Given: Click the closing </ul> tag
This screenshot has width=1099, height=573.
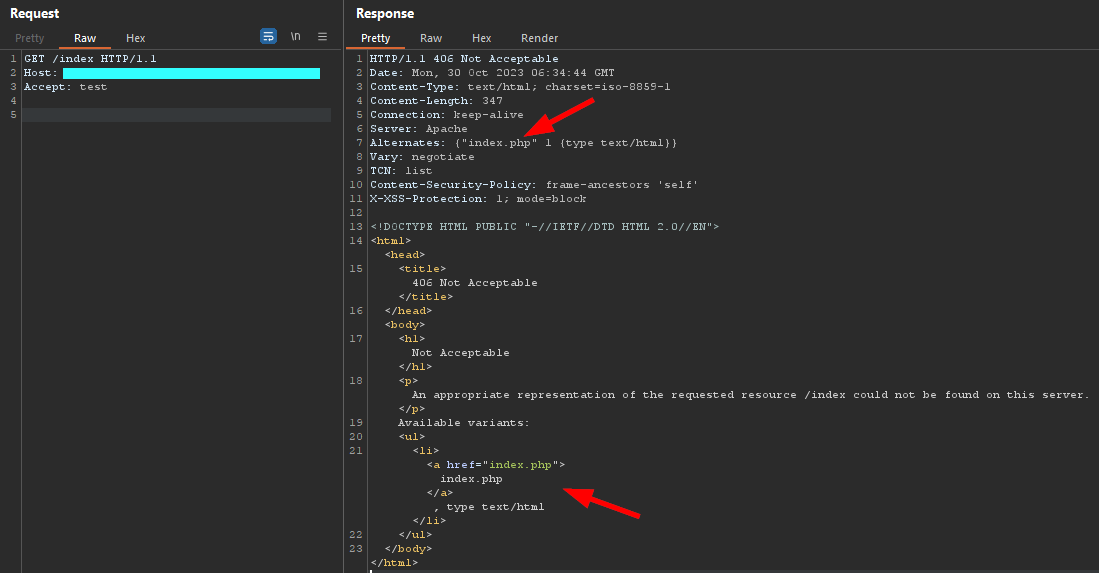Looking at the screenshot, I should [415, 535].
